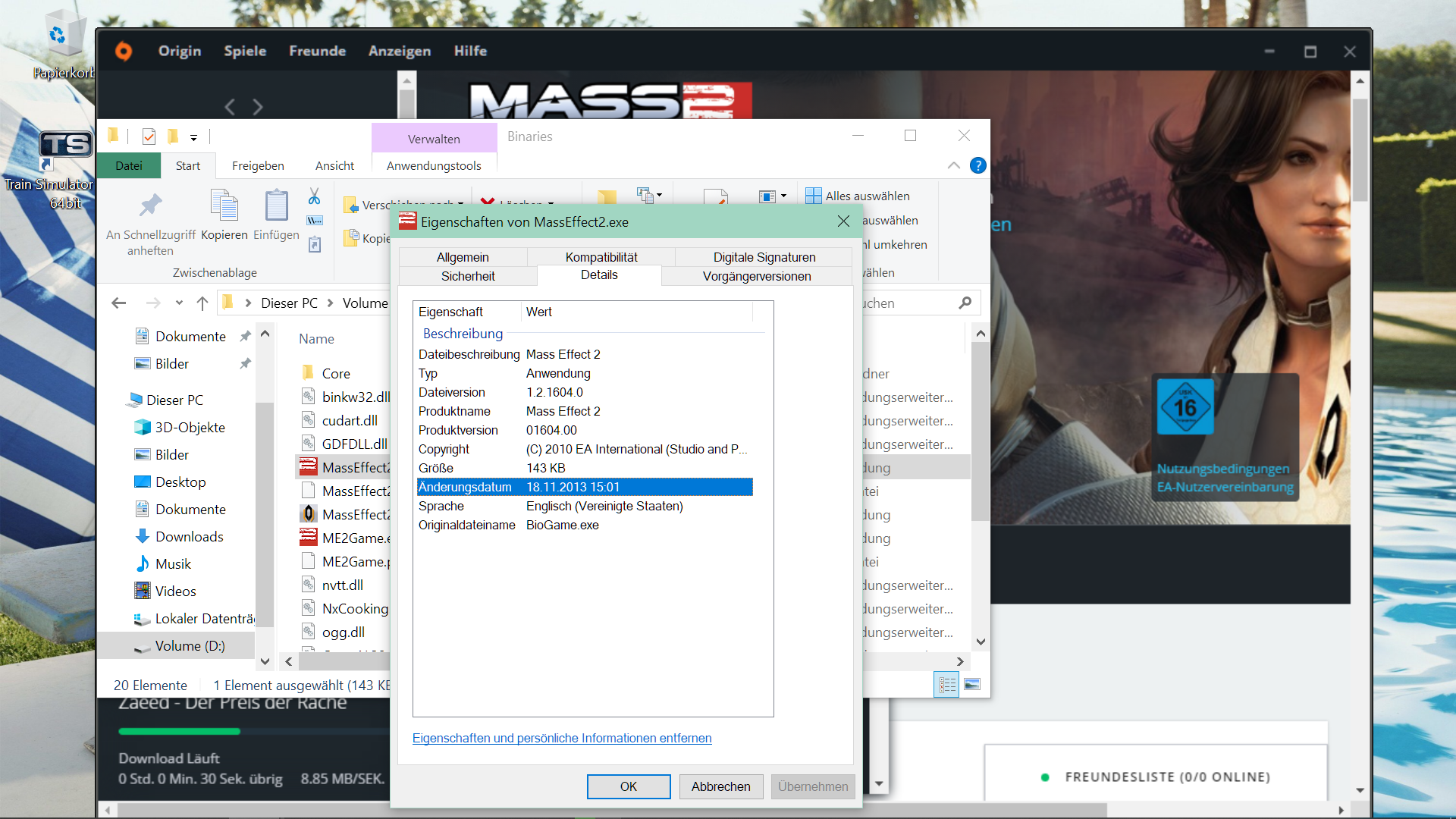Viewport: 1456px width, 819px height.
Task: Open the Spiele menu in Origin
Action: (245, 51)
